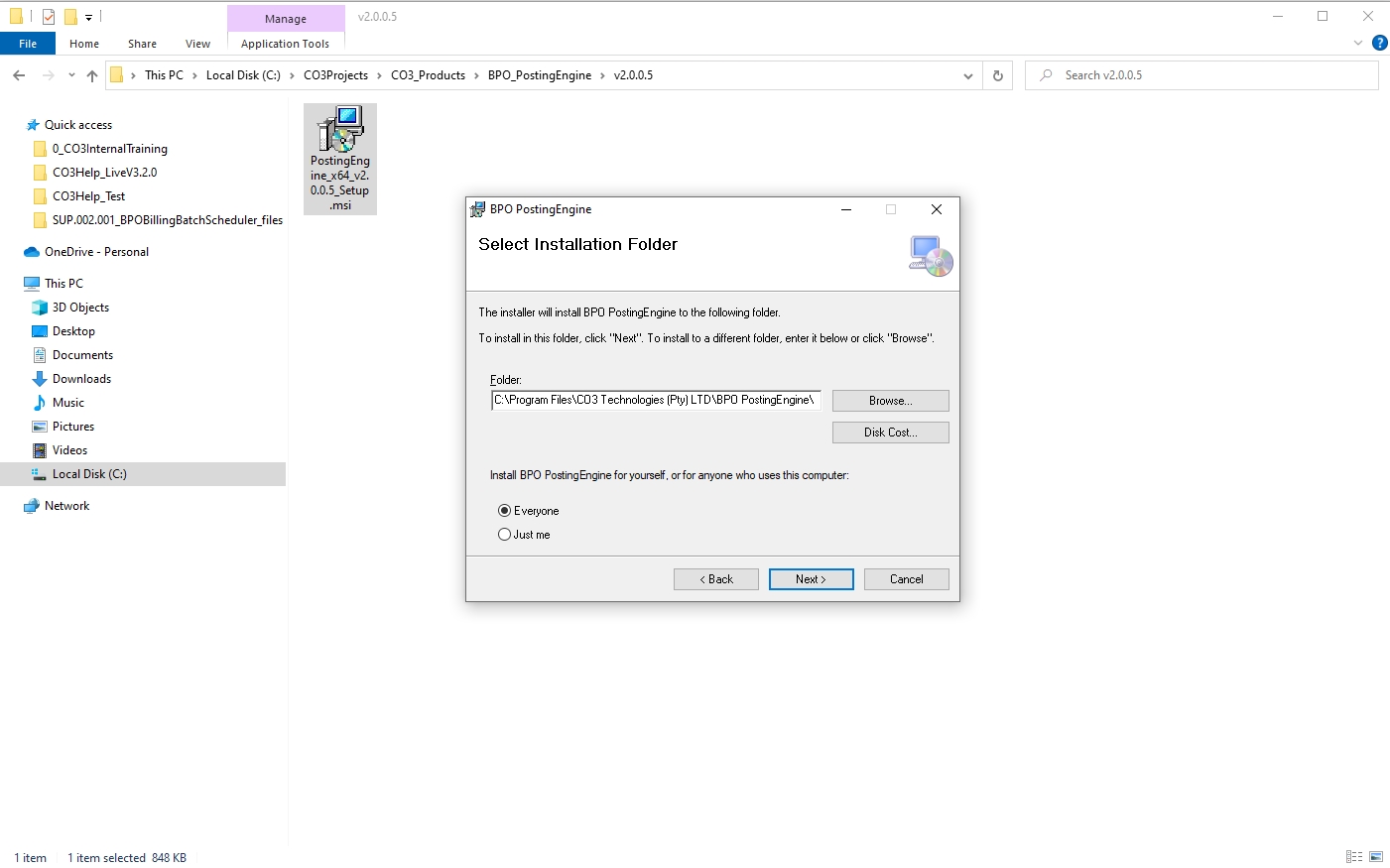Open the Application Tools tab

click(285, 44)
